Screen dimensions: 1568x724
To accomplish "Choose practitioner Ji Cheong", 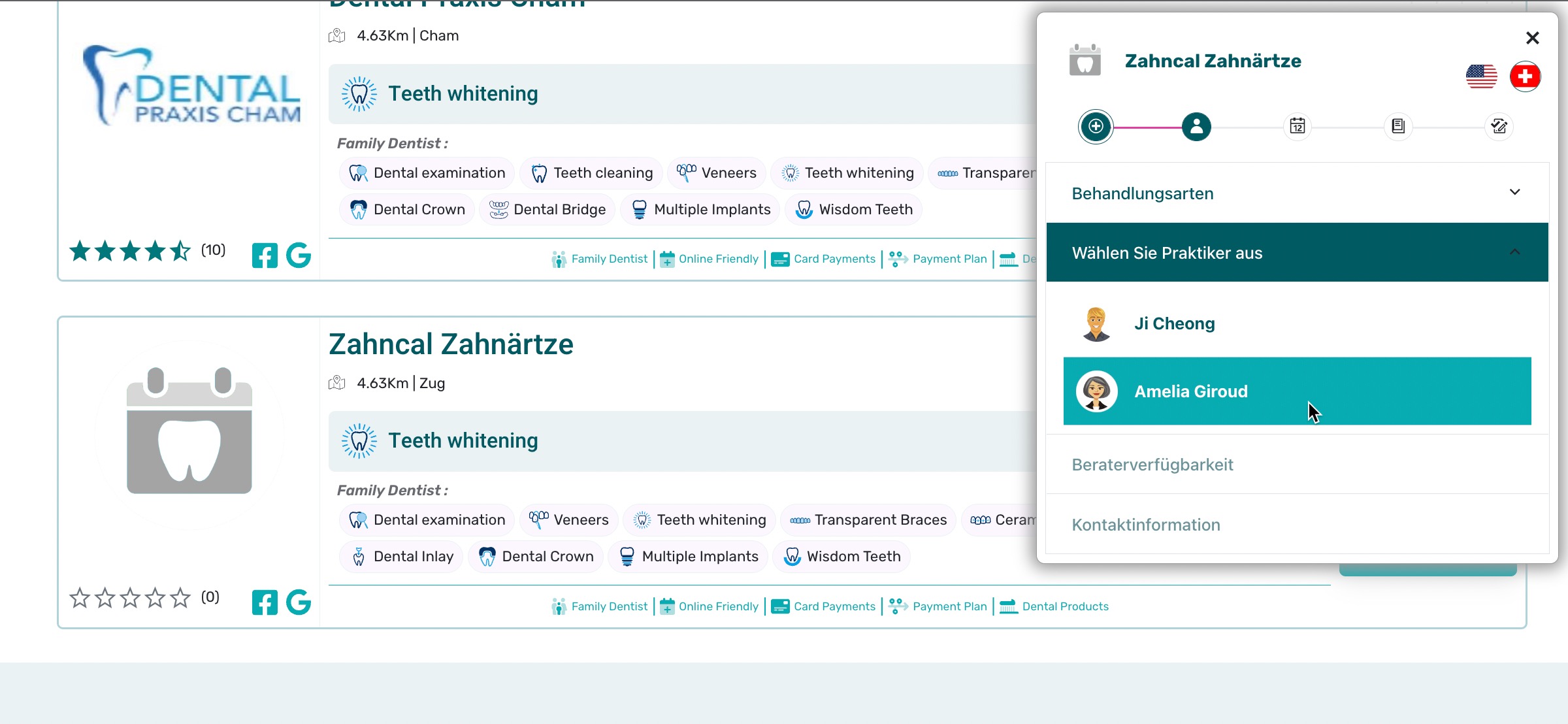I will pos(1297,323).
